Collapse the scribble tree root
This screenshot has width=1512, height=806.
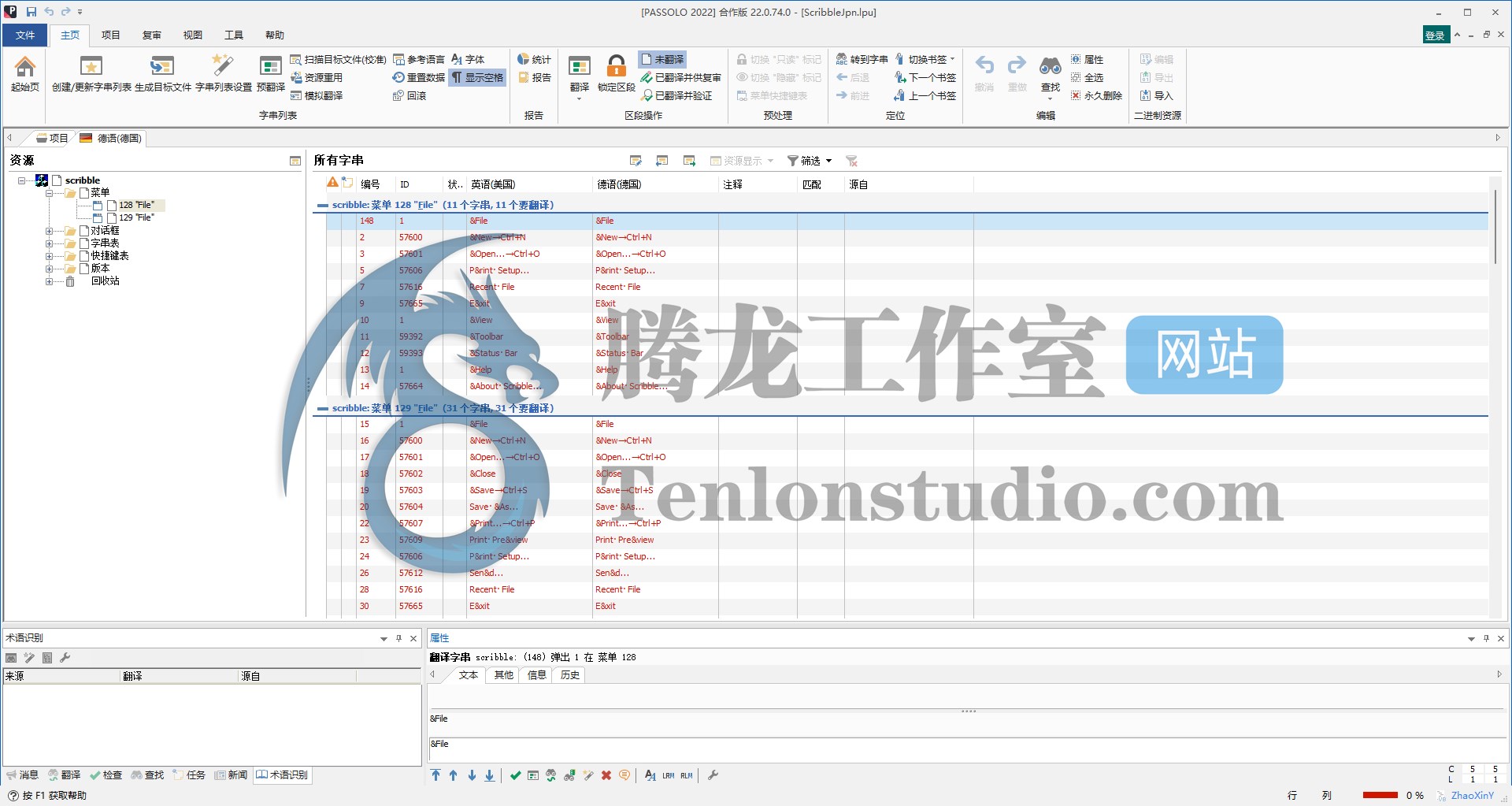point(21,180)
